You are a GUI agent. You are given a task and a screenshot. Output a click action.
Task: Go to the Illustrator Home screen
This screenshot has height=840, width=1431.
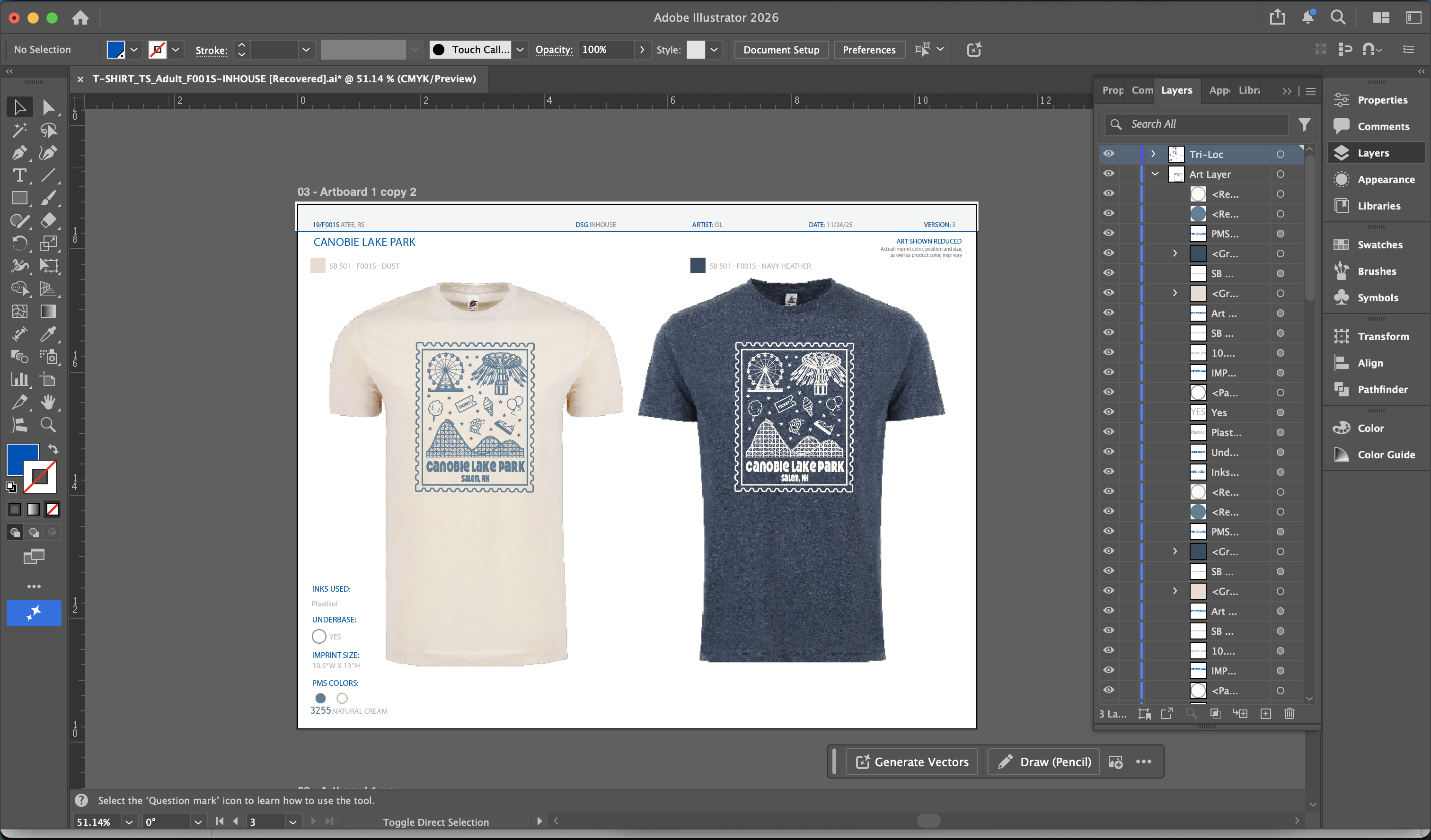[80, 17]
